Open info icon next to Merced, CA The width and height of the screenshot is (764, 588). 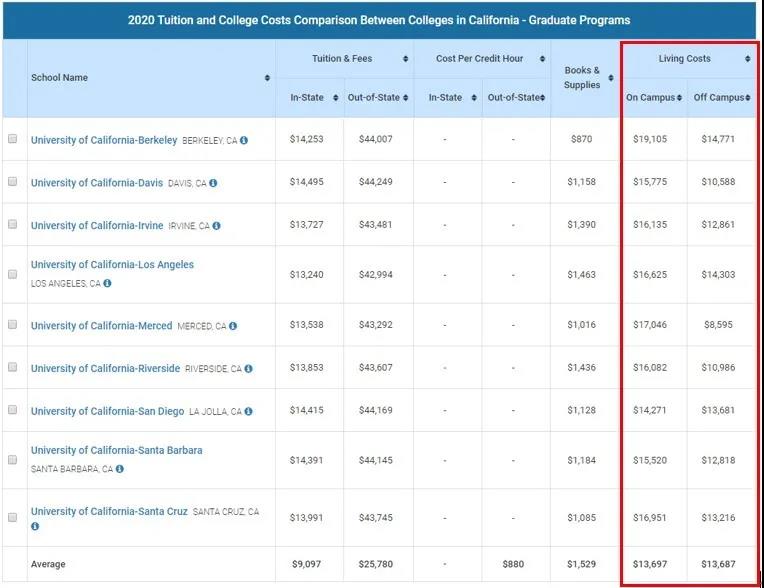click(x=233, y=326)
